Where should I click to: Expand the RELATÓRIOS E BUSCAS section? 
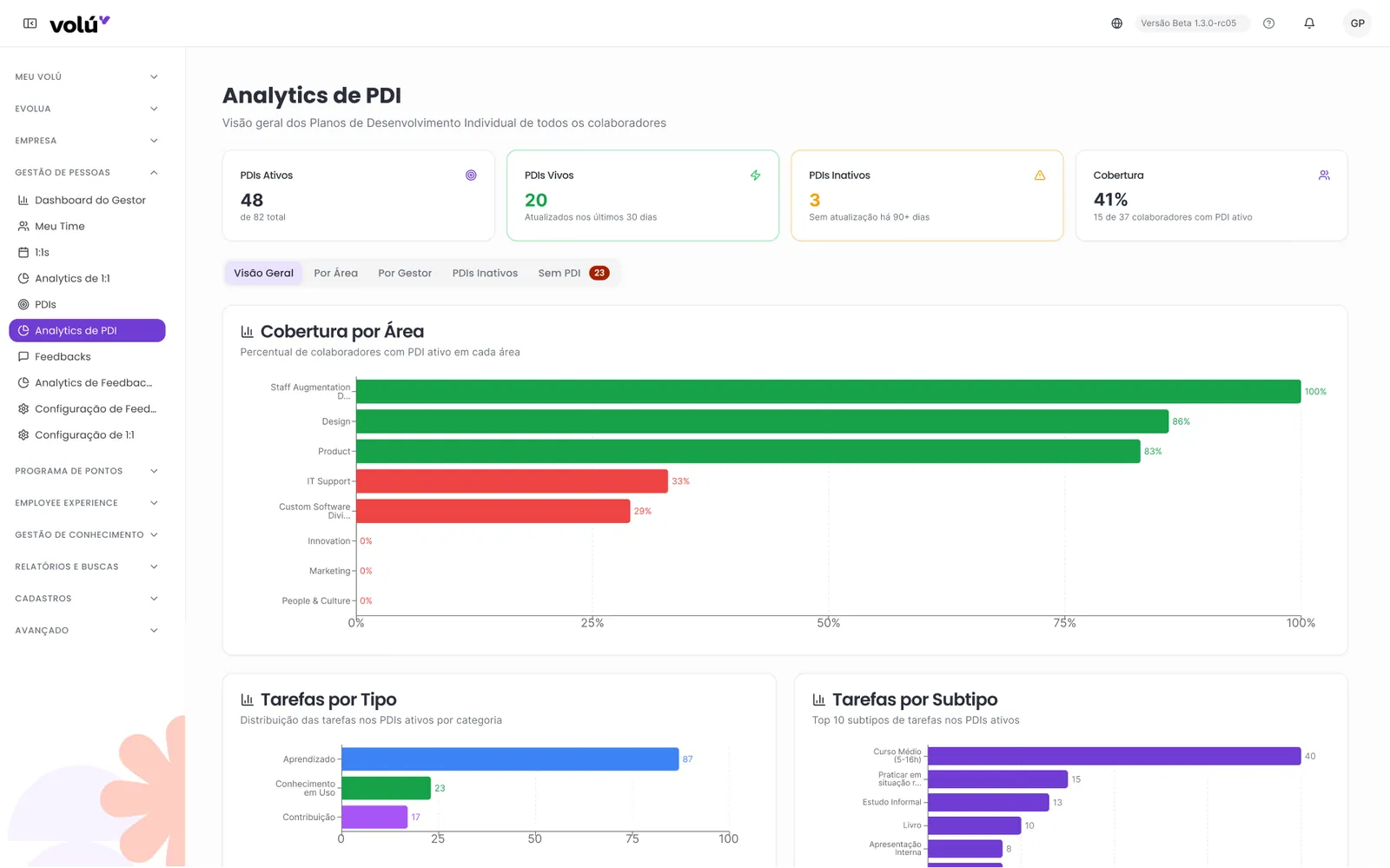click(x=87, y=567)
